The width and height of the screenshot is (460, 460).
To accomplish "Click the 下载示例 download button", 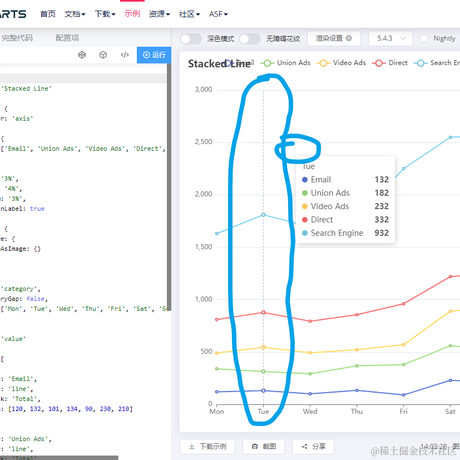I will tap(207, 446).
